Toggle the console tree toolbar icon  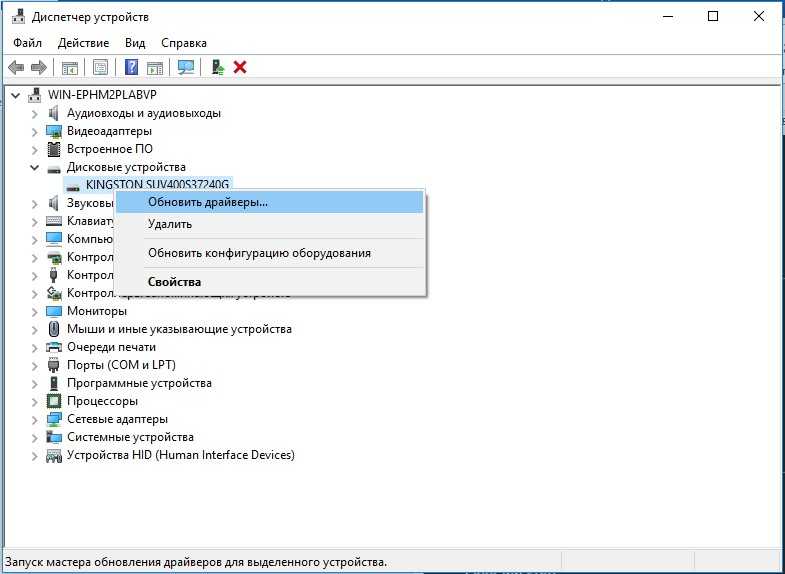[x=70, y=67]
